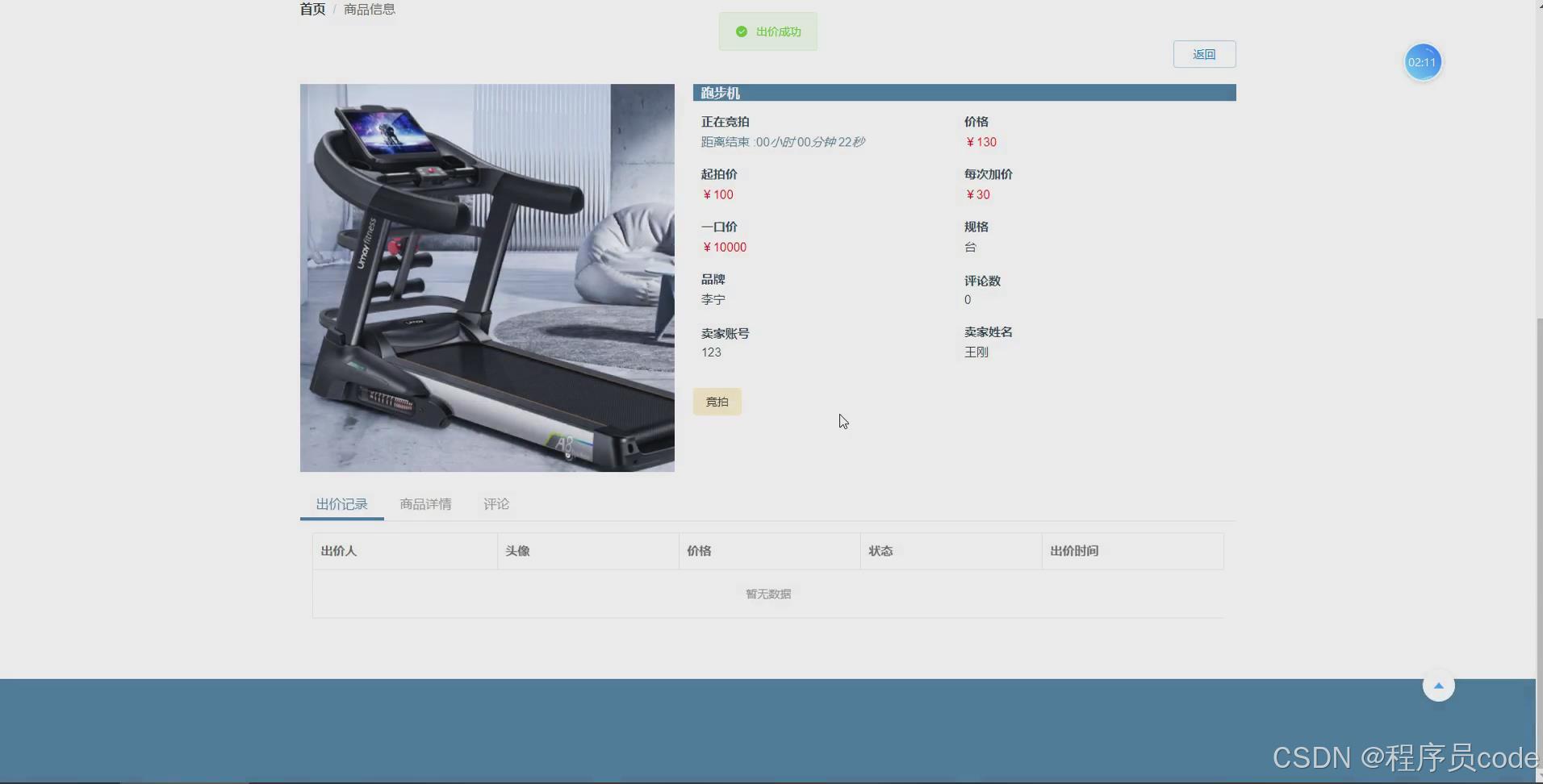Click the seller account 123
Image resolution: width=1543 pixels, height=784 pixels.
(711, 352)
